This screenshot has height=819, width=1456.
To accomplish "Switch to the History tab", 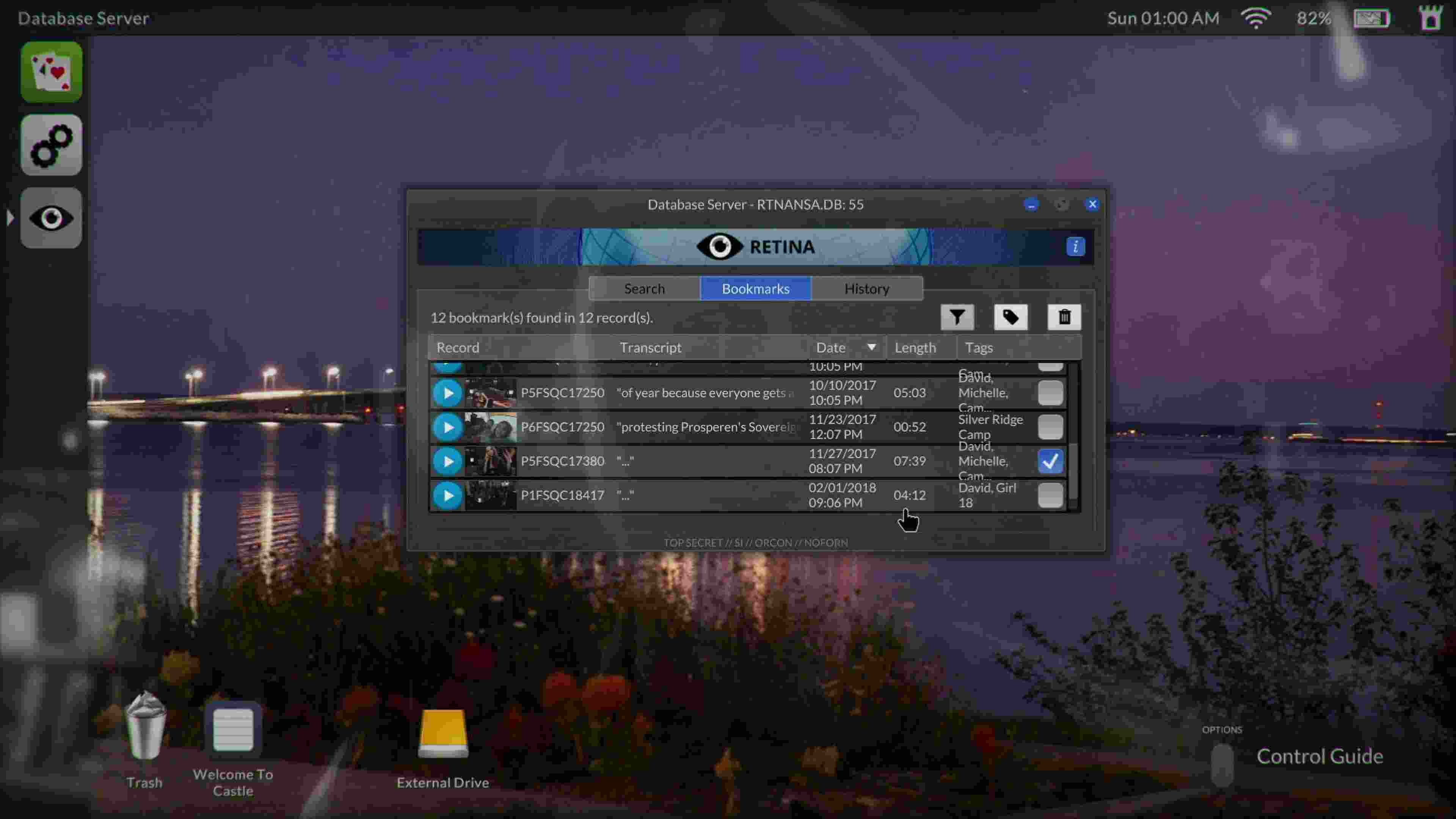I will click(867, 288).
